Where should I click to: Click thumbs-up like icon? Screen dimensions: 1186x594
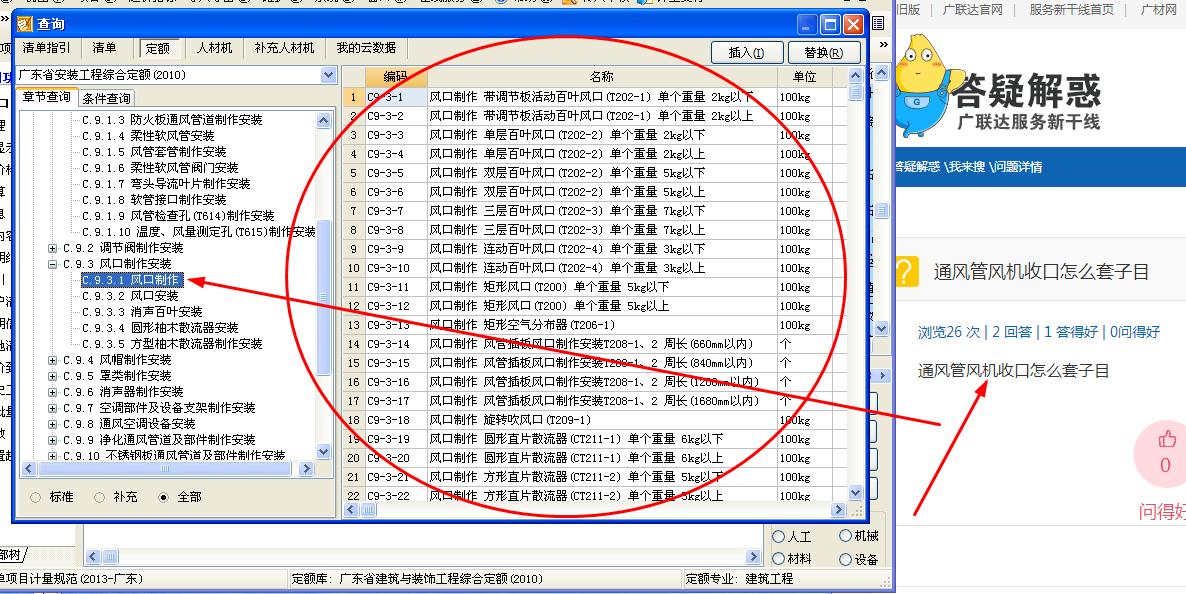(x=1166, y=440)
